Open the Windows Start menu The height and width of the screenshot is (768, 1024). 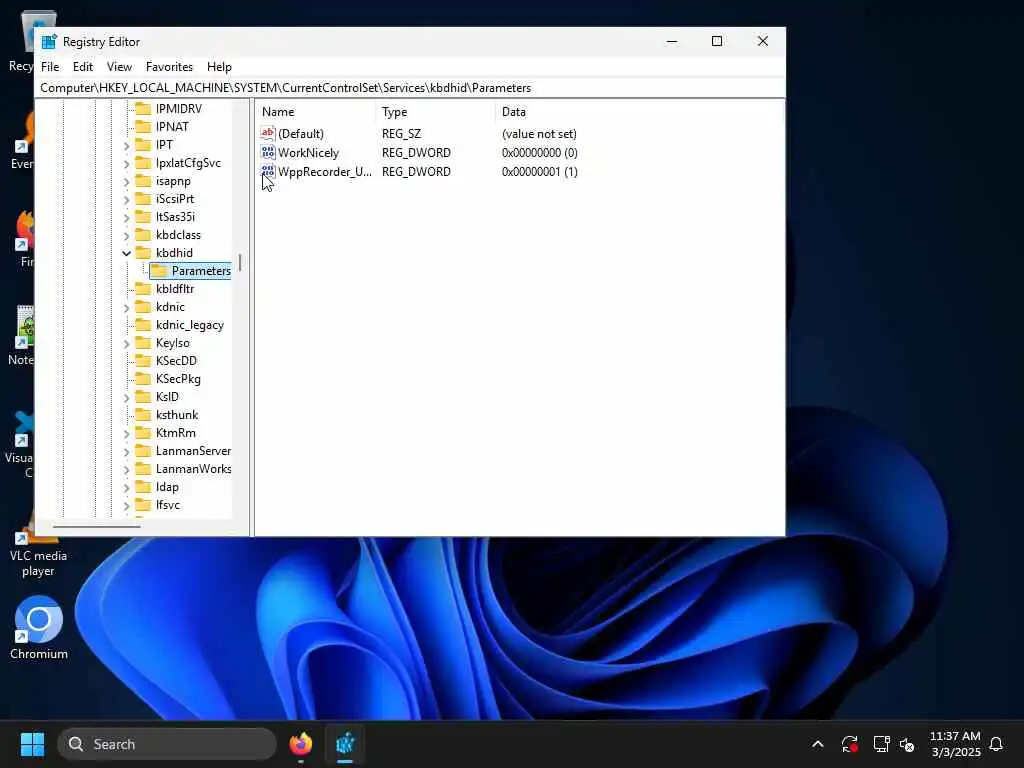pos(32,744)
